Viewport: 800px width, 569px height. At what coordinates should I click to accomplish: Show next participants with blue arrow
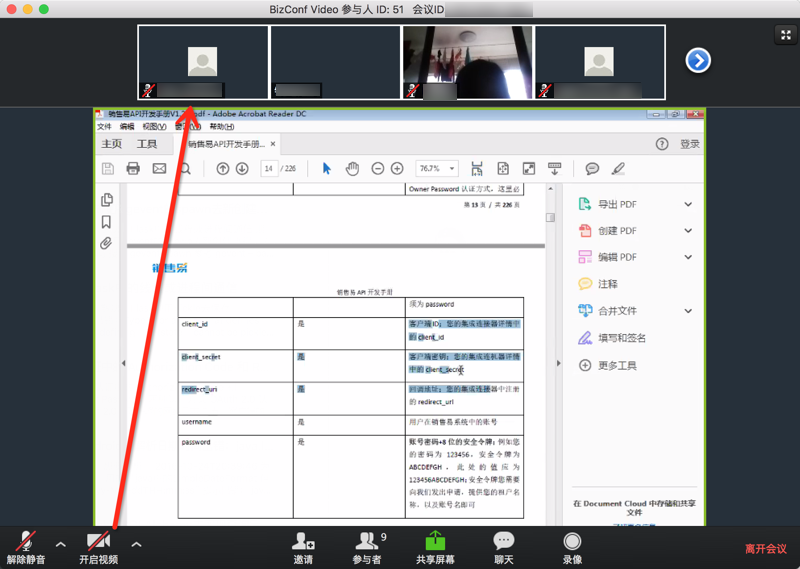tap(697, 60)
